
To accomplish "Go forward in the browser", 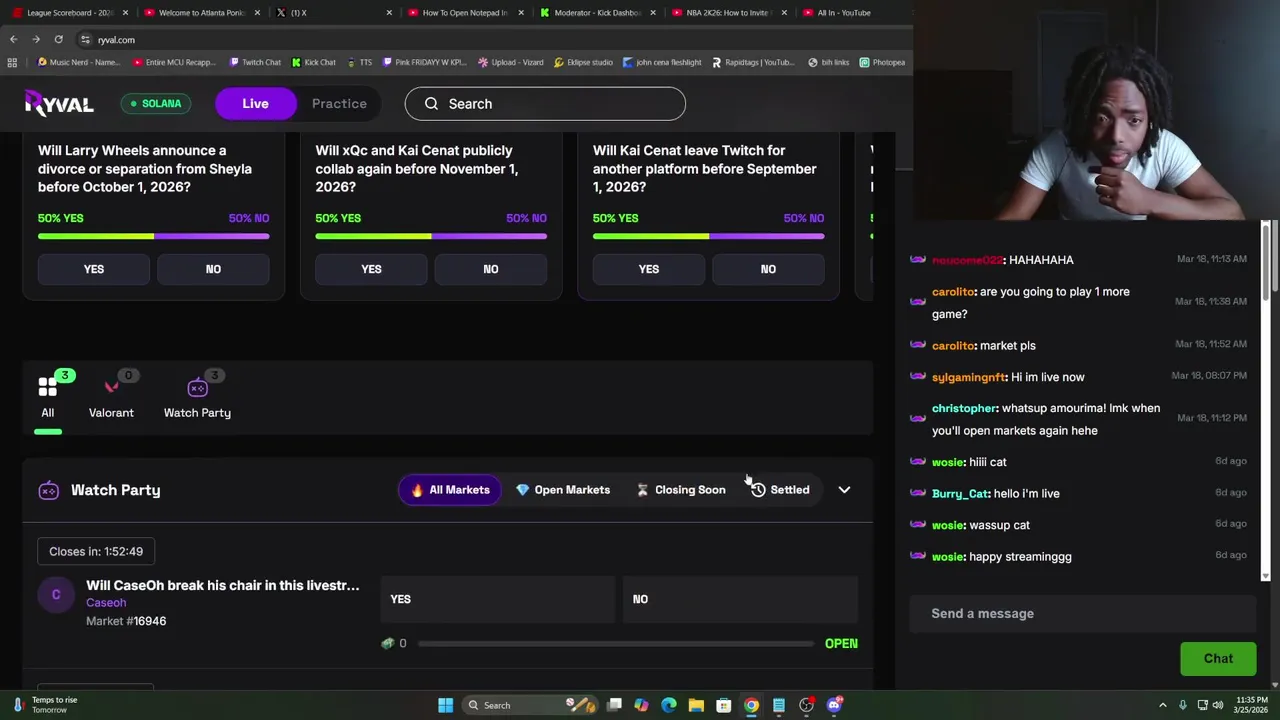I will point(36,39).
